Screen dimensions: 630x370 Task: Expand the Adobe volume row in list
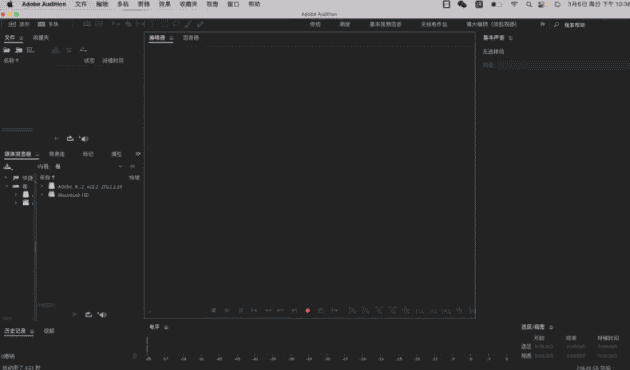point(42,186)
